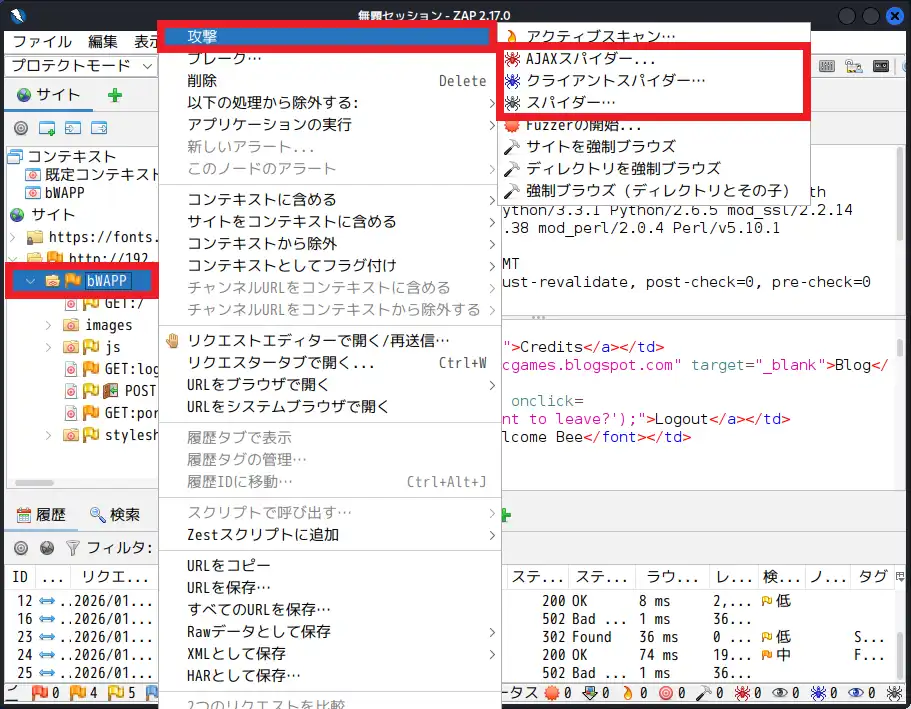Screen dimensions: 911x709
Task: Click the import context icon in Sites toolbar
Action: [x=73, y=128]
